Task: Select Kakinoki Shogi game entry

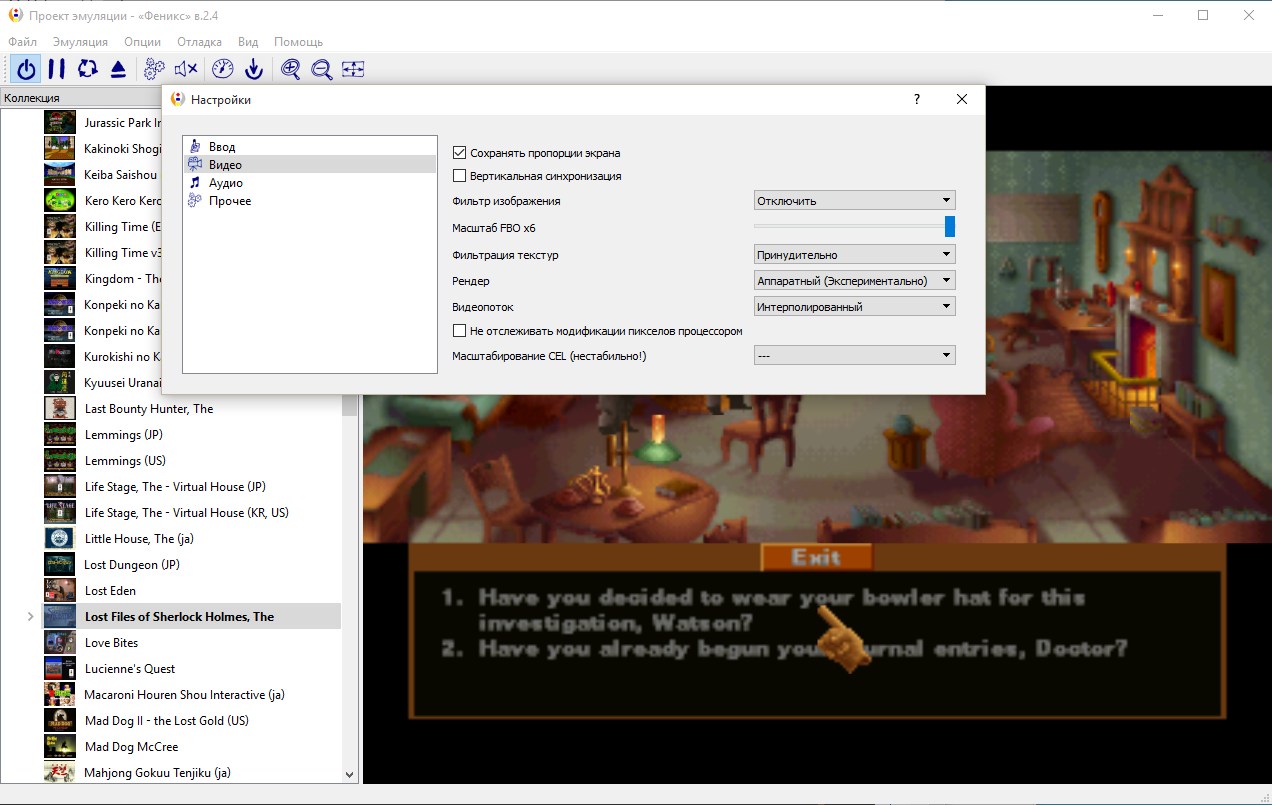Action: [122, 148]
